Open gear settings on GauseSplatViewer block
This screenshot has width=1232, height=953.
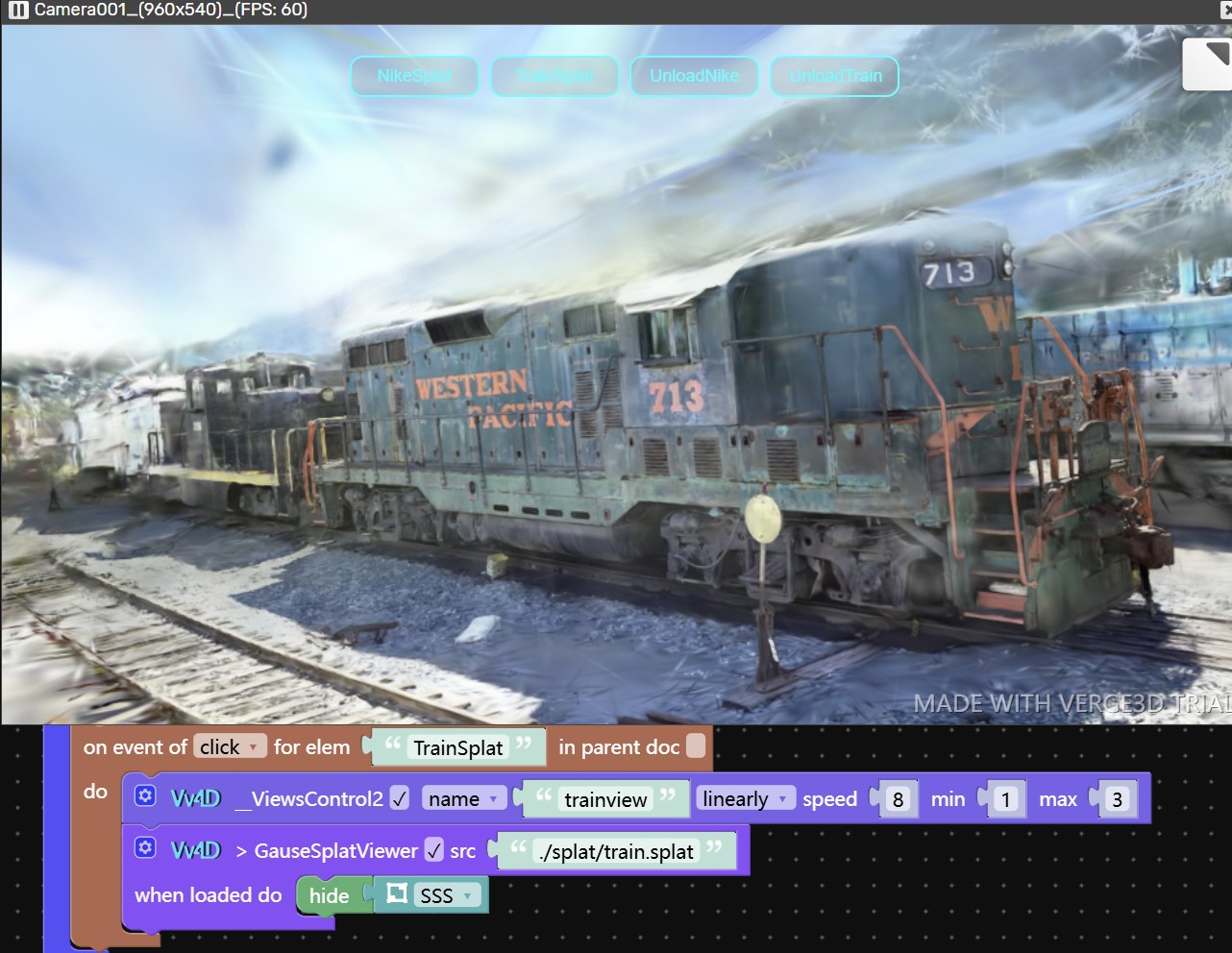pyautogui.click(x=145, y=848)
